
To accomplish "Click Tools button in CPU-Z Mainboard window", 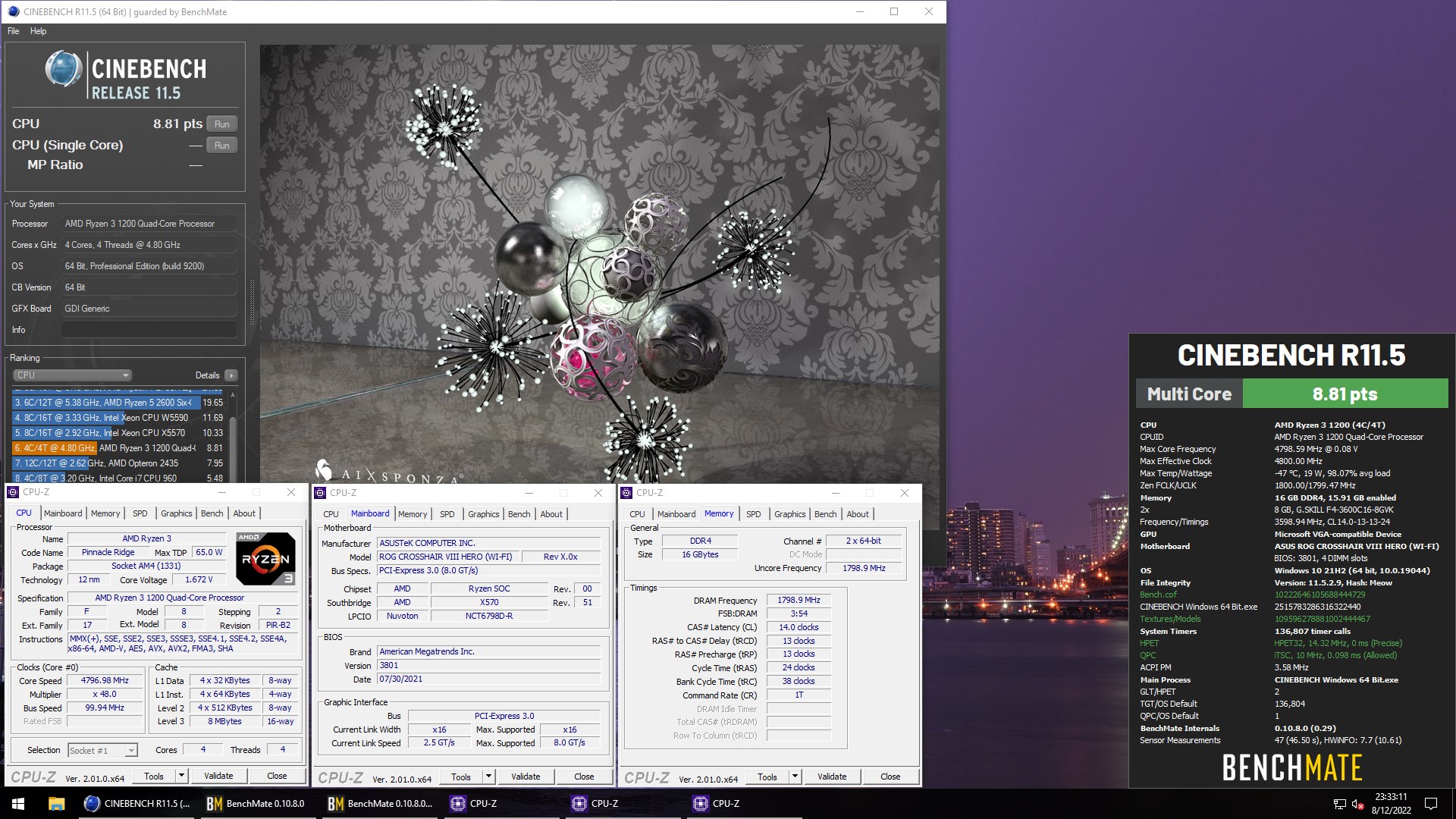I will [461, 777].
